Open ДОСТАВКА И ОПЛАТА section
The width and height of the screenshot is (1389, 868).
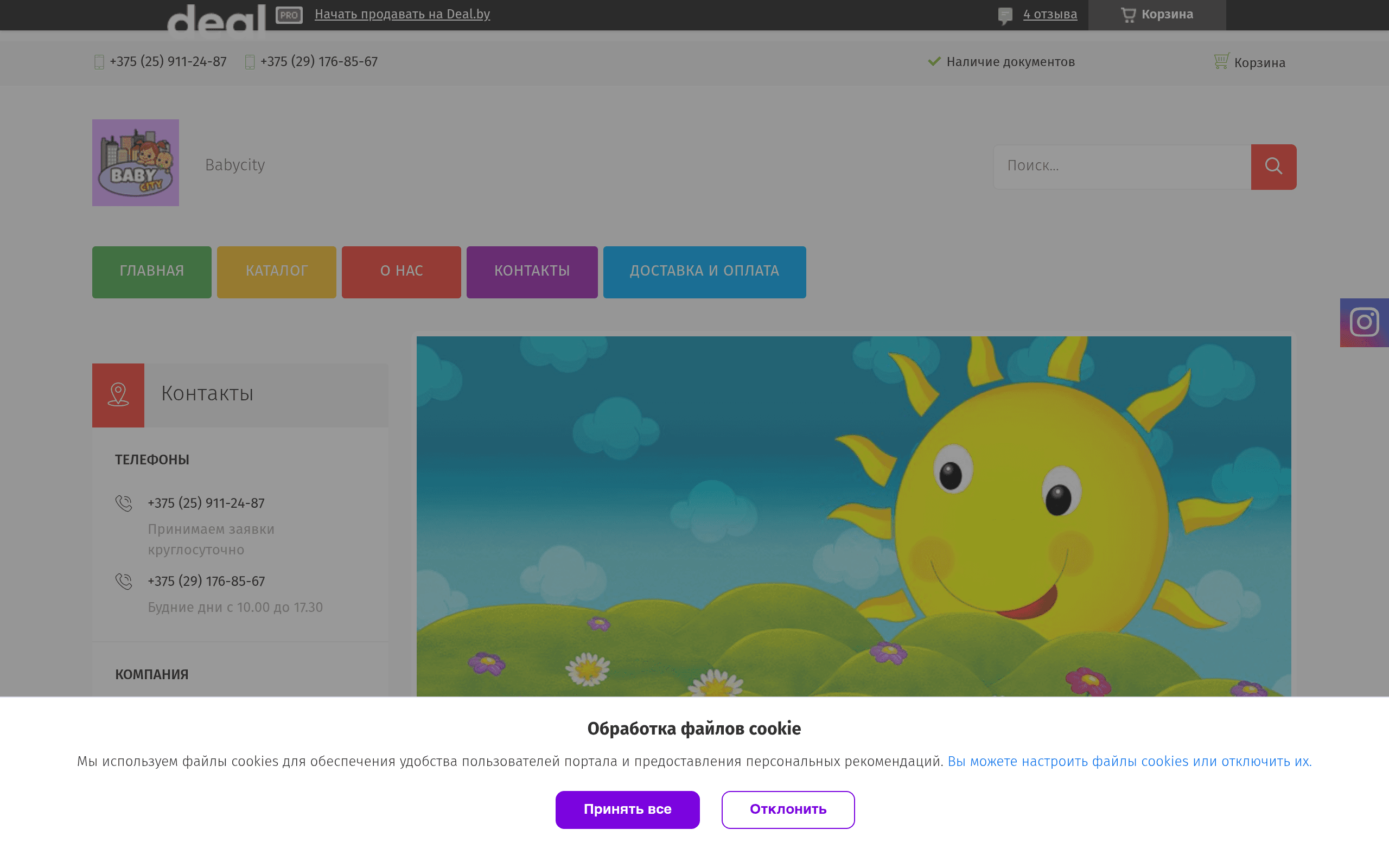(704, 272)
